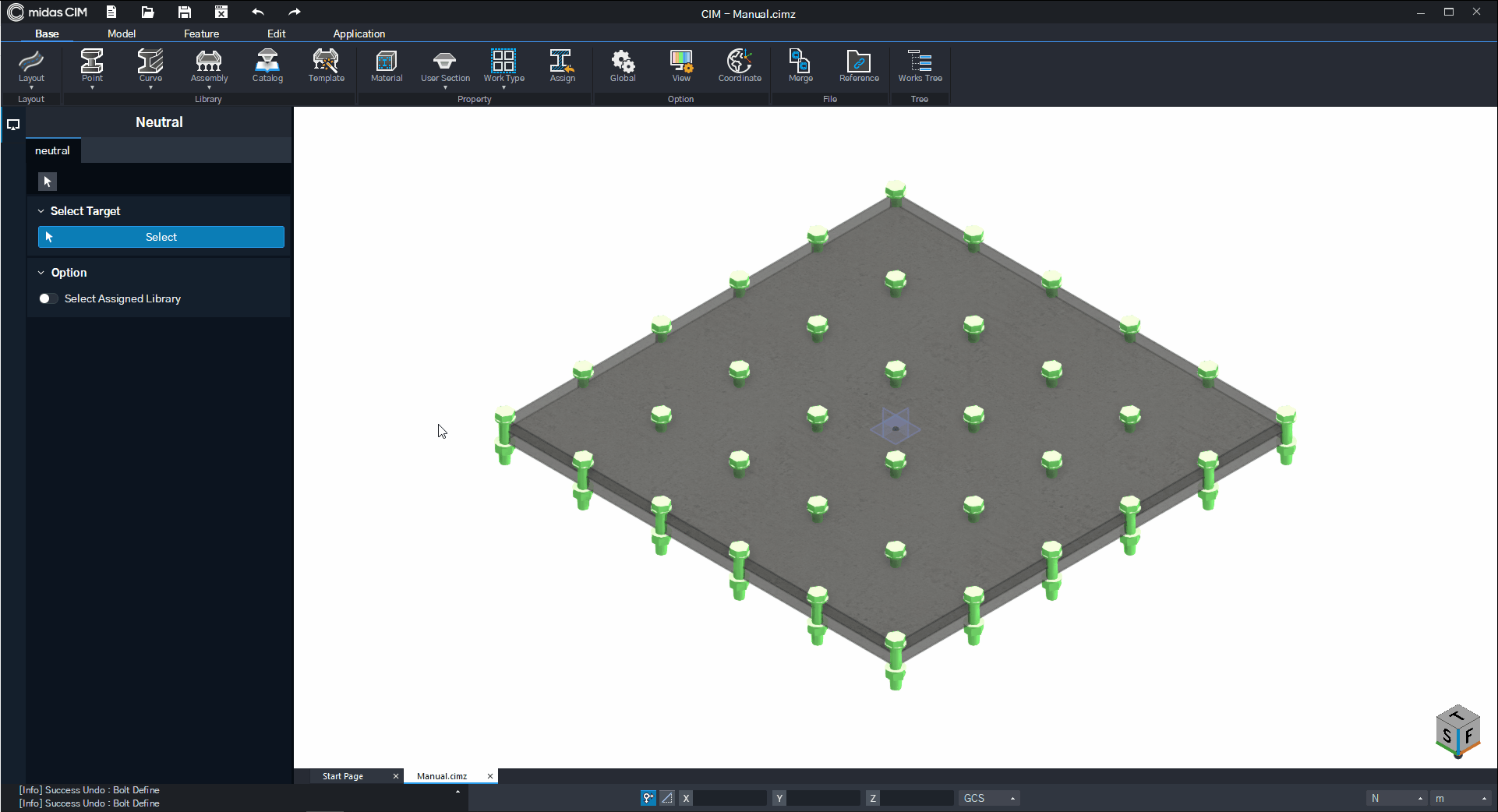Collapse the Option section
This screenshot has height=812, width=1498.
[41, 273]
